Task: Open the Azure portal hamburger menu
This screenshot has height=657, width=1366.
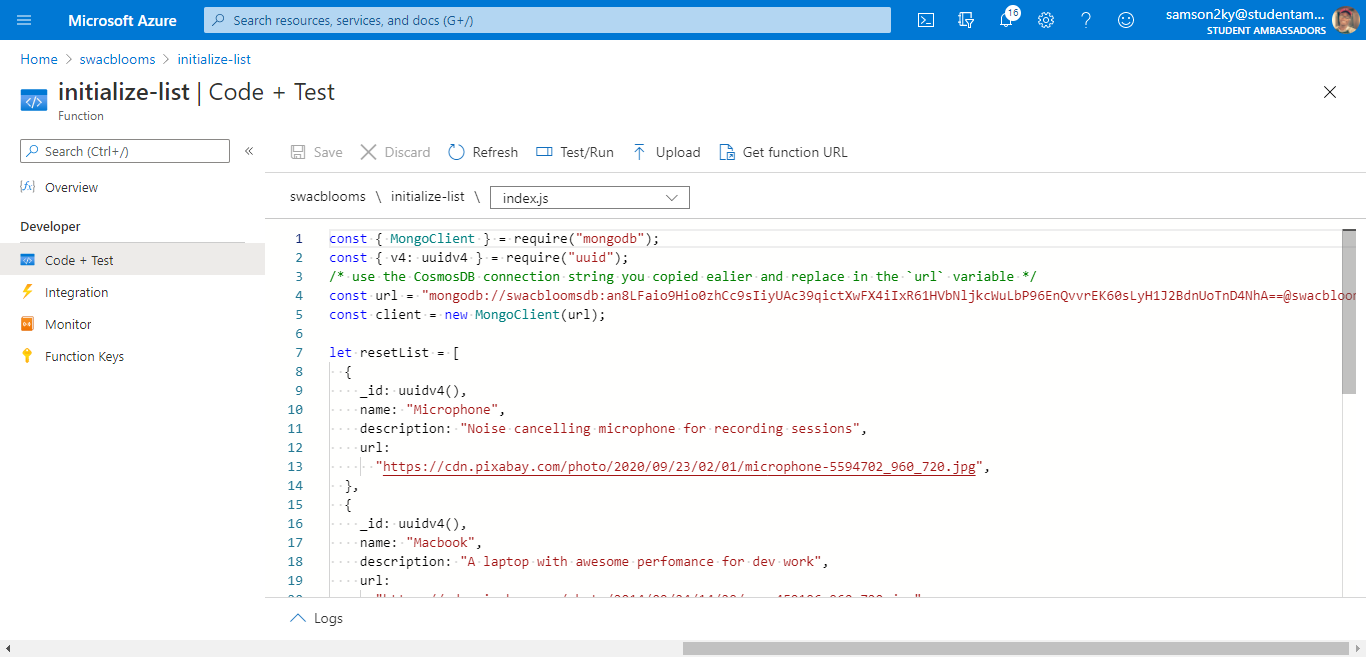Action: point(25,20)
